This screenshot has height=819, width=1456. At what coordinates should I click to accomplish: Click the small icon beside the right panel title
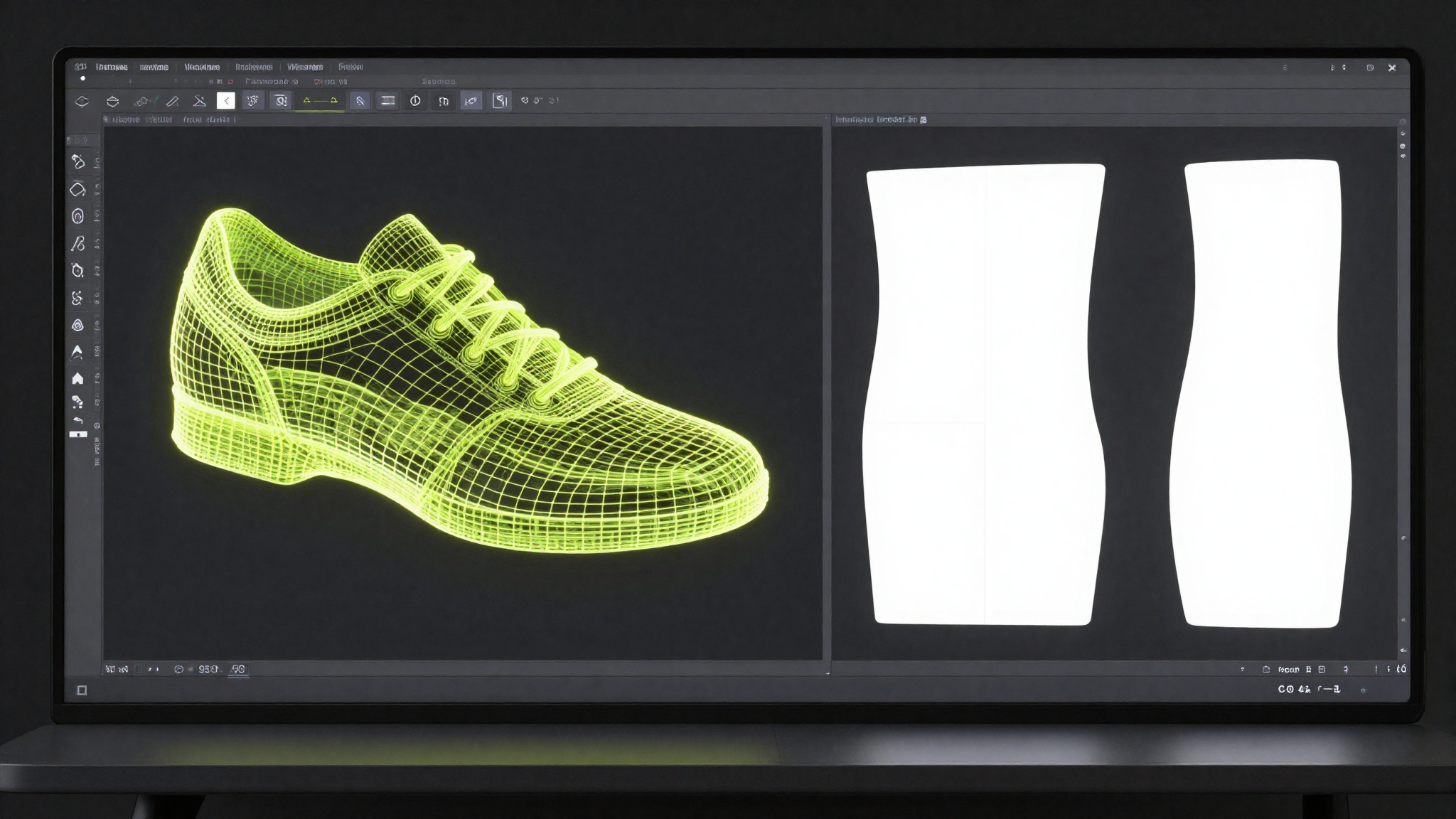click(x=924, y=120)
